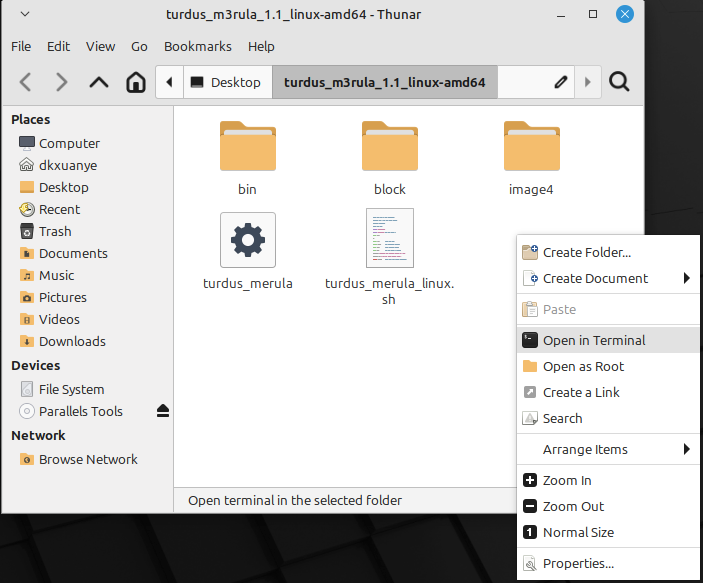The width and height of the screenshot is (703, 583).
Task: Open the bin folder
Action: pyautogui.click(x=247, y=148)
